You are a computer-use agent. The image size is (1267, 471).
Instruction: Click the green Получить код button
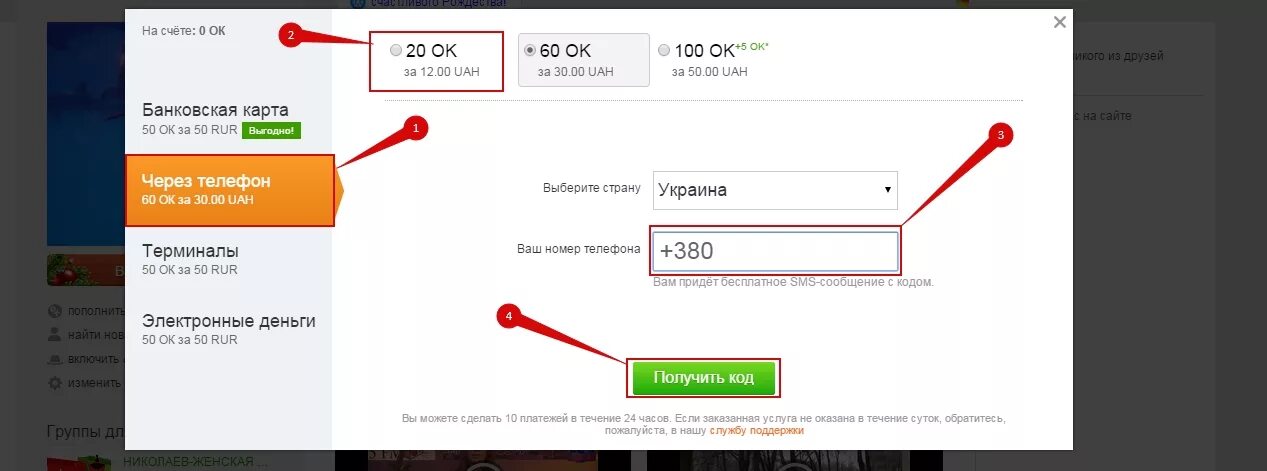(x=704, y=378)
